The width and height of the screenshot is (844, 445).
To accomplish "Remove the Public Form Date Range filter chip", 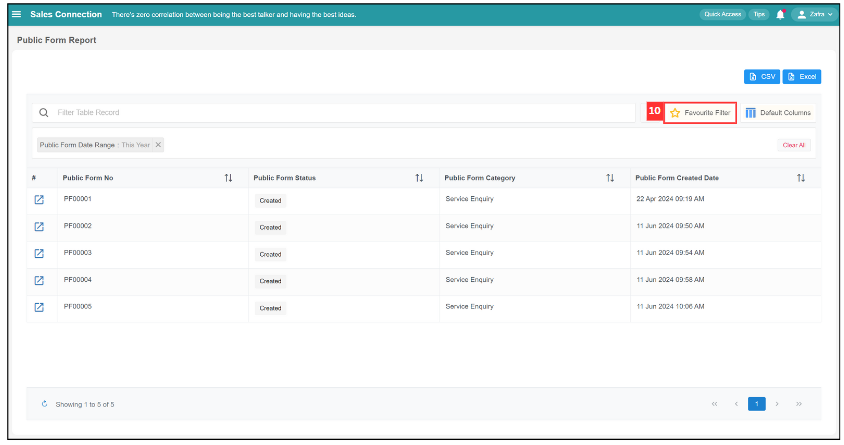I will 158,145.
